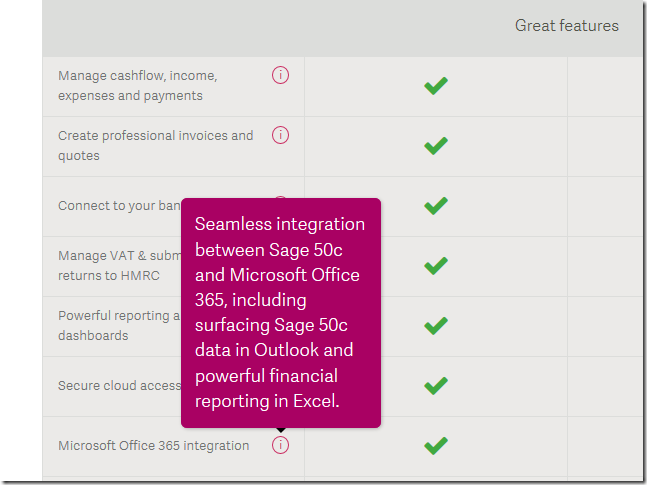
Task: Click the Seamless integration tooltip popup
Action: 281,313
